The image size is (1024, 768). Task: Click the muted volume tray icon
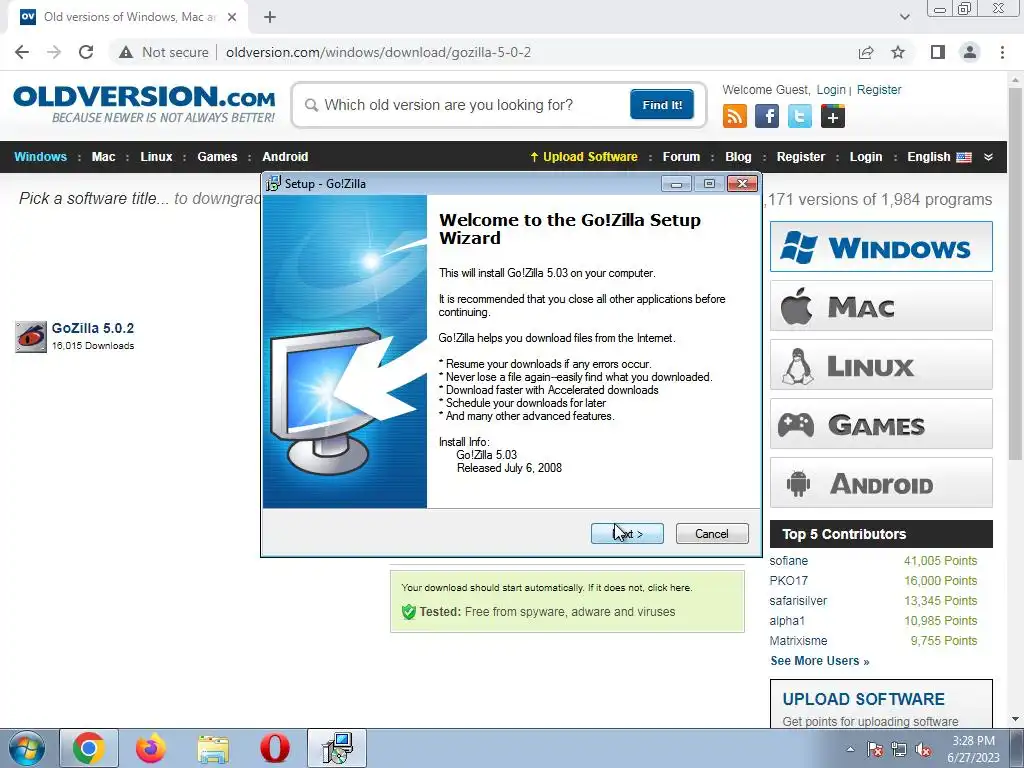tap(923, 750)
